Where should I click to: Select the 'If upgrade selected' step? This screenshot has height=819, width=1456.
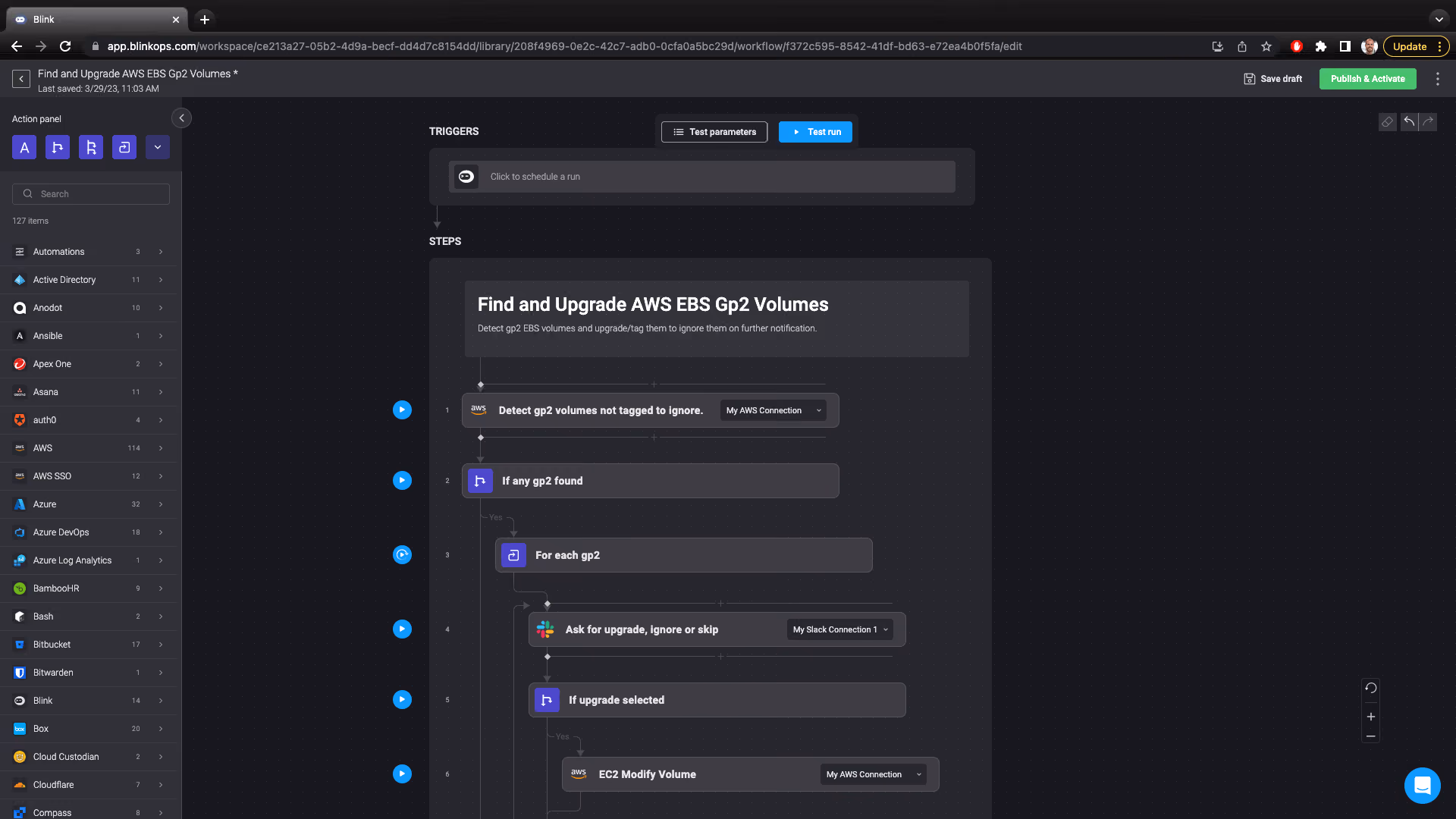(717, 700)
